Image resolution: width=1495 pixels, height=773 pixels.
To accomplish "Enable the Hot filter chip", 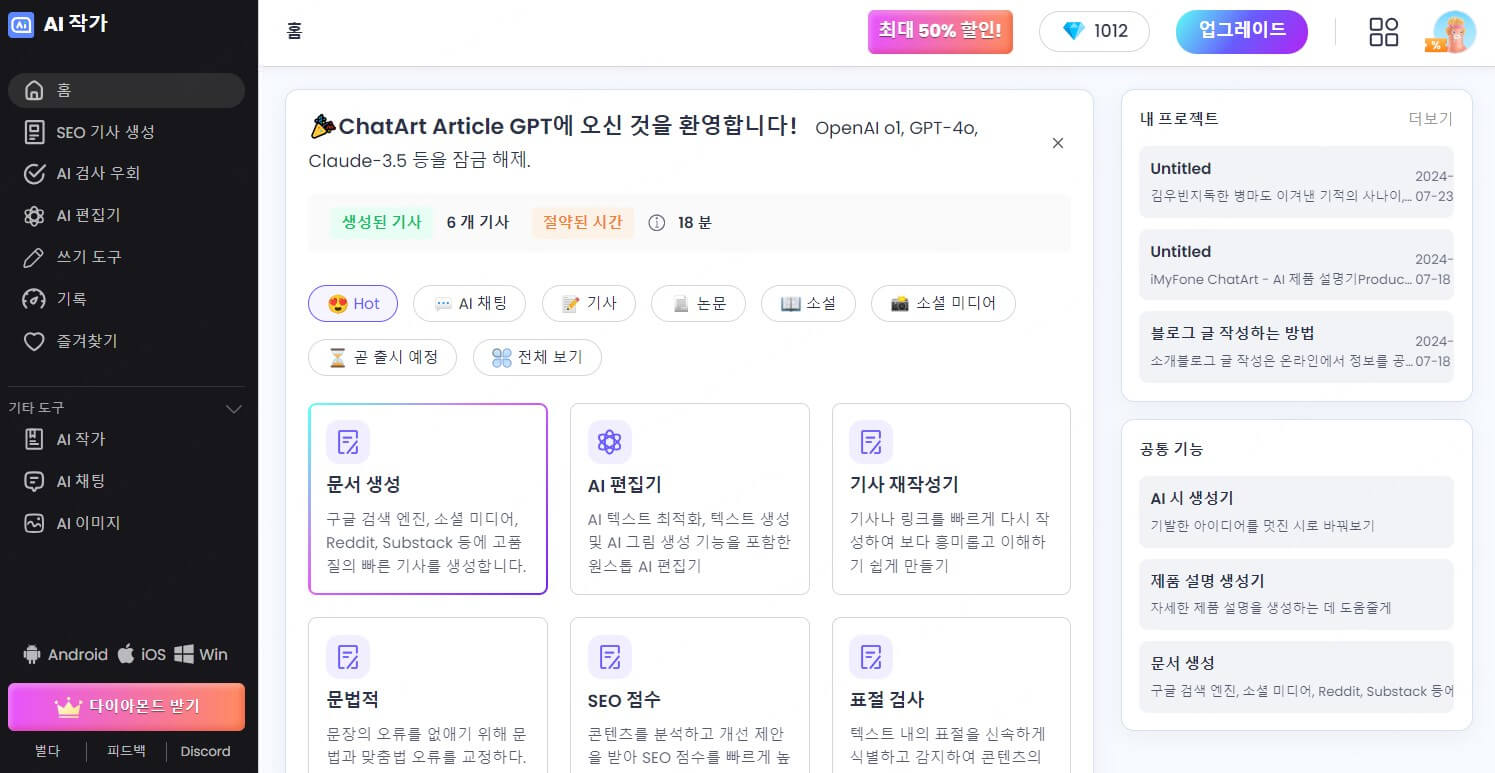I will [x=353, y=303].
